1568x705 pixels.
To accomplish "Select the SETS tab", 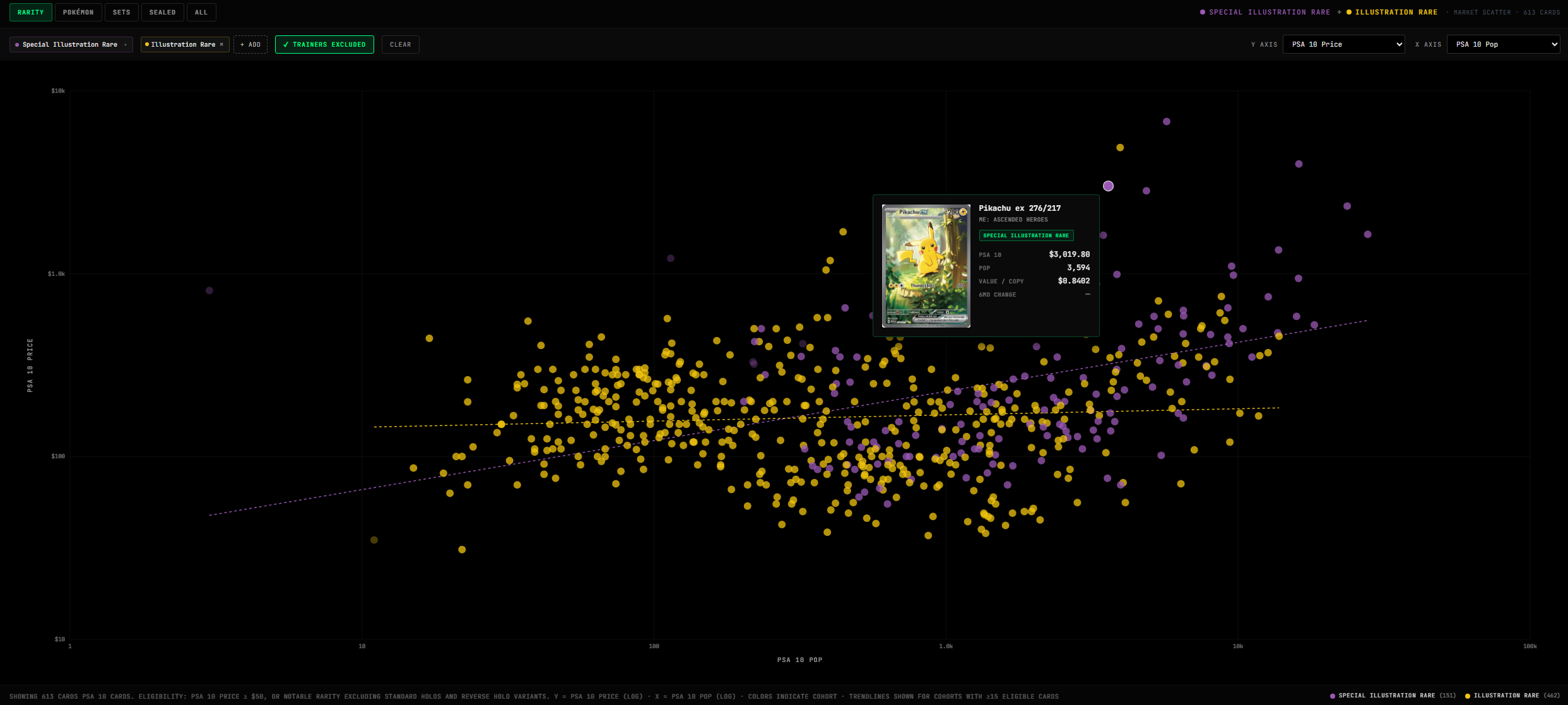I will (x=122, y=12).
